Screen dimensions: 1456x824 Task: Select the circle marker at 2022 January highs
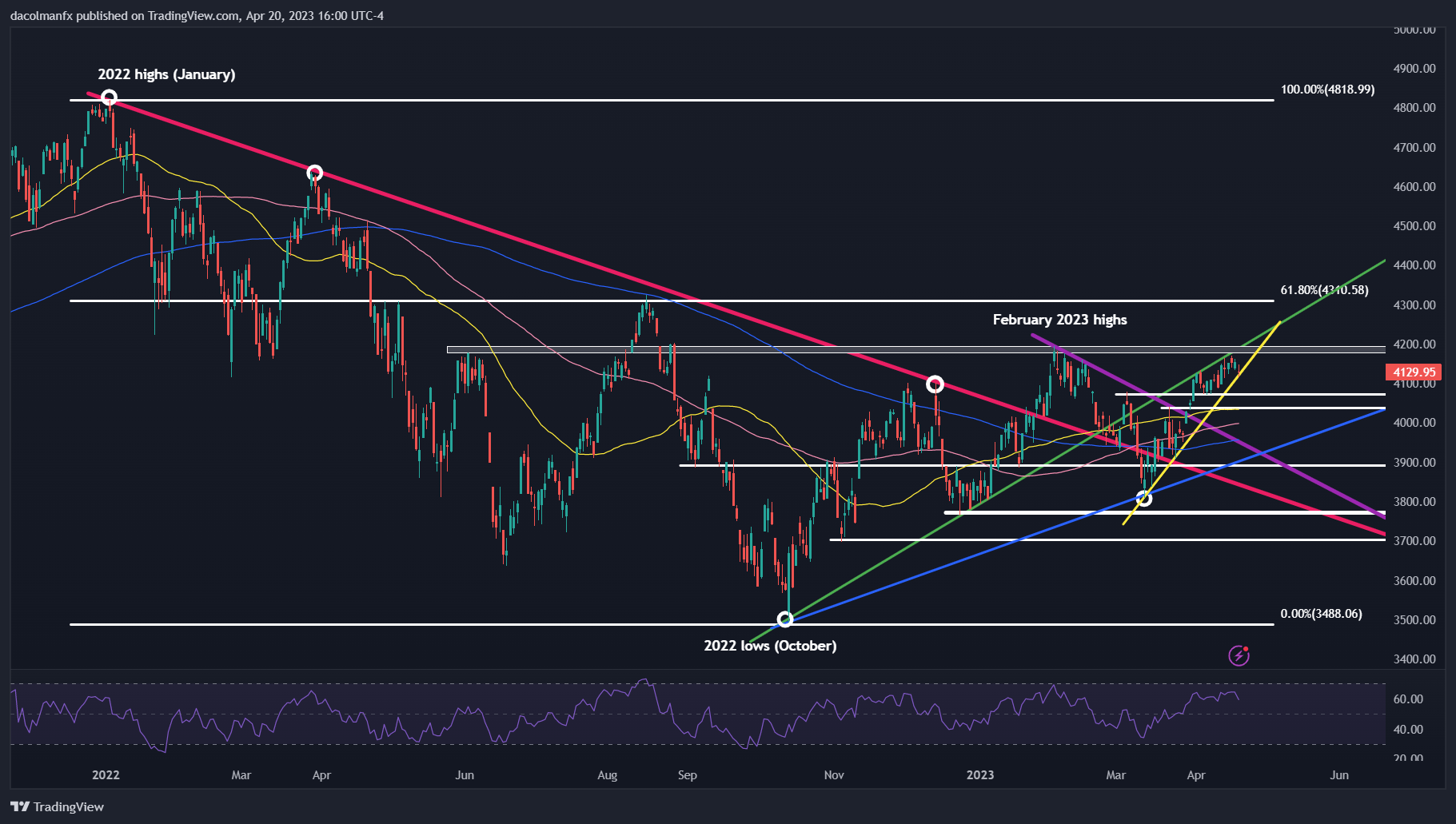110,98
